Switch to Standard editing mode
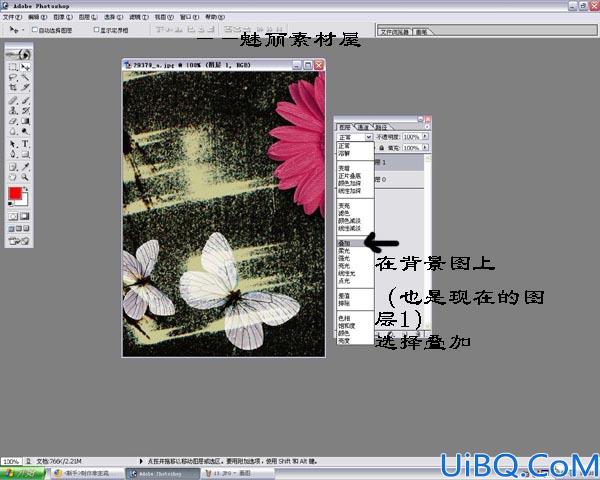 13,216
